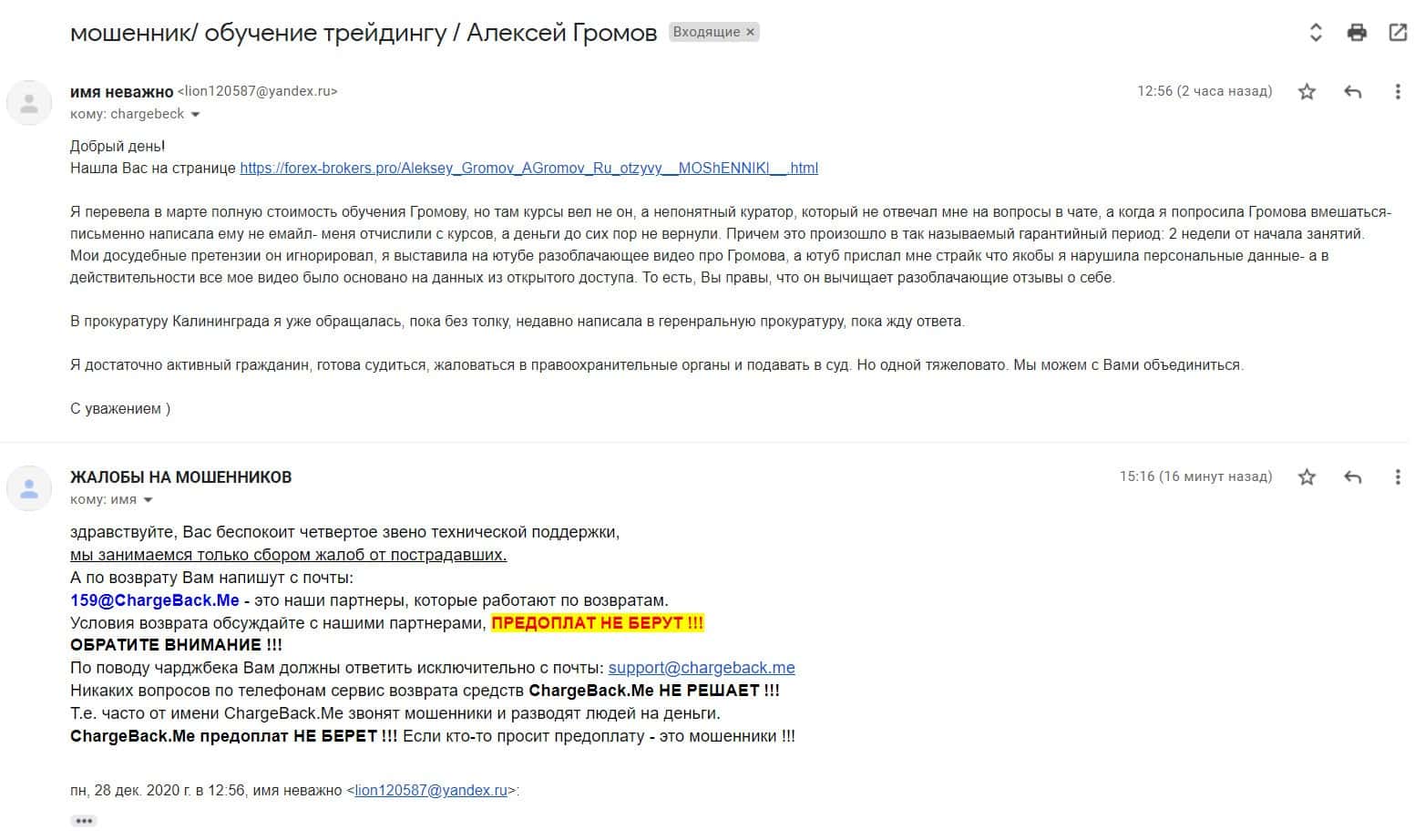This screenshot has height=840, width=1425.
Task: Star the 15:16 message from ЖАЛОБЫ НА МОШЕННИКОВ
Action: pyautogui.click(x=1307, y=476)
